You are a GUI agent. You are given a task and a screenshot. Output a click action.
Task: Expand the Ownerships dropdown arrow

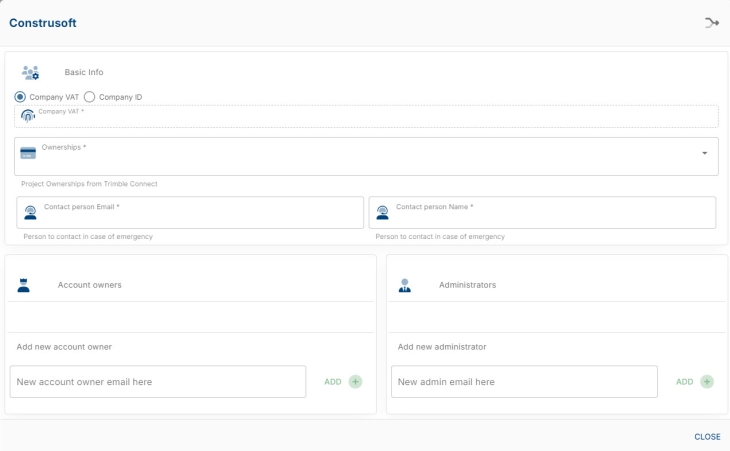[x=704, y=153]
